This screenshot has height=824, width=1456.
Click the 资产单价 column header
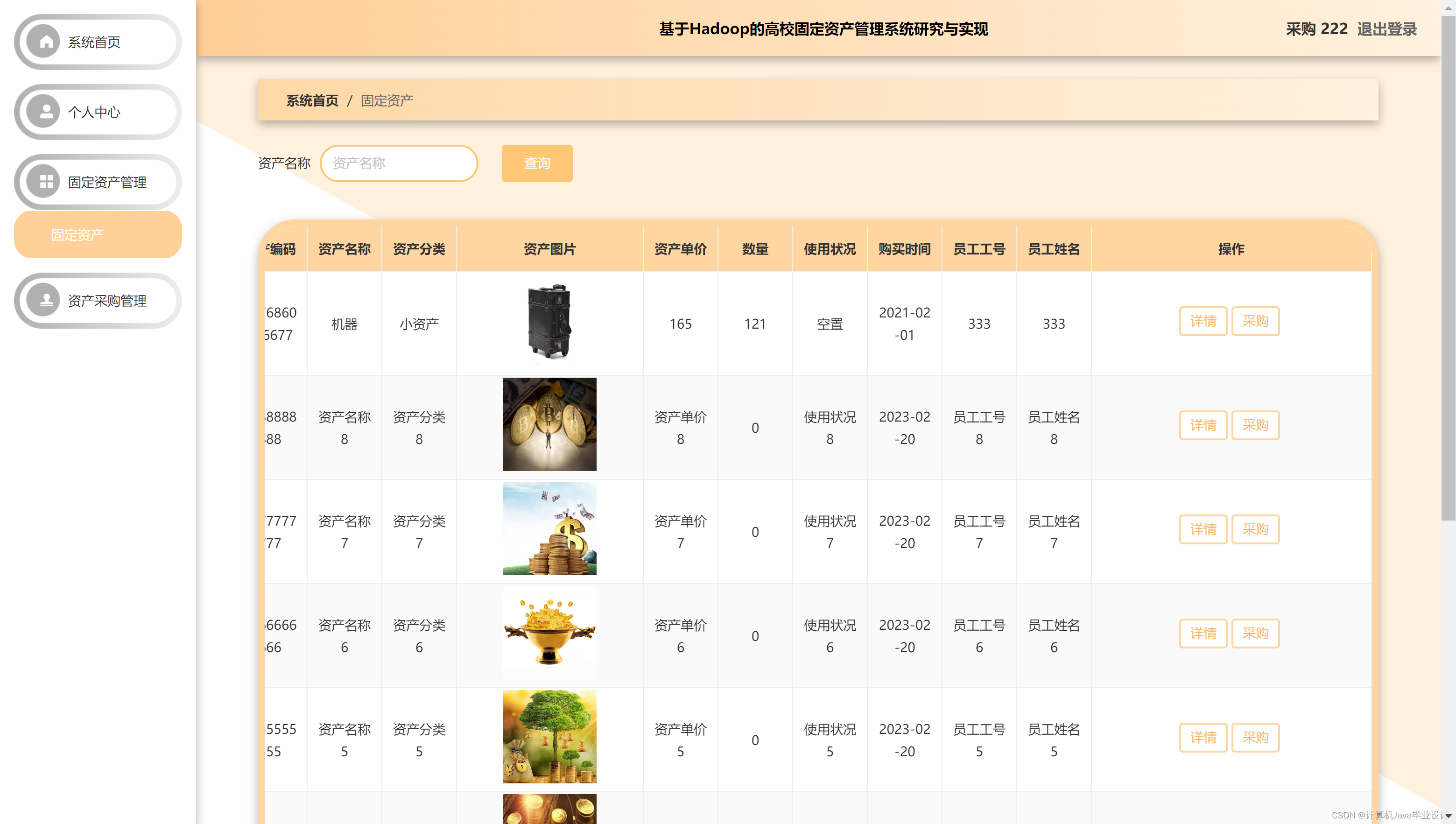pyautogui.click(x=680, y=248)
